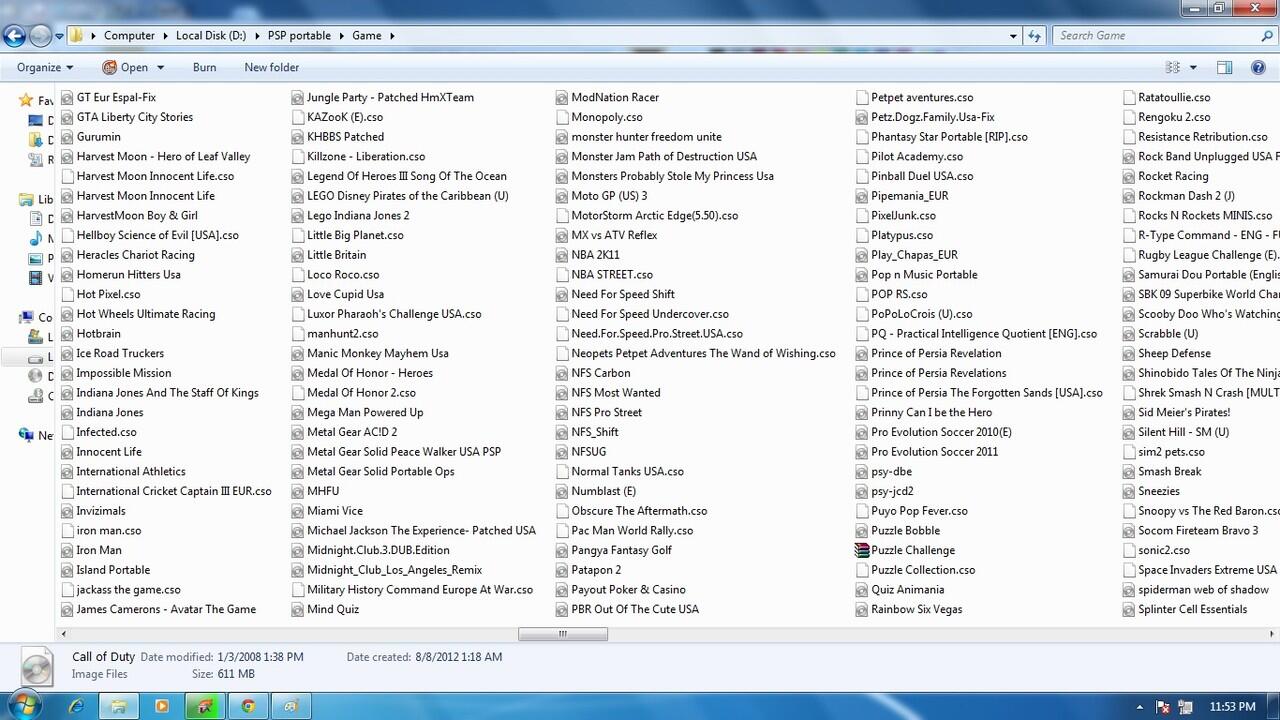
Task: Open the address bar previous locations dropdown
Action: pyautogui.click(x=1014, y=35)
